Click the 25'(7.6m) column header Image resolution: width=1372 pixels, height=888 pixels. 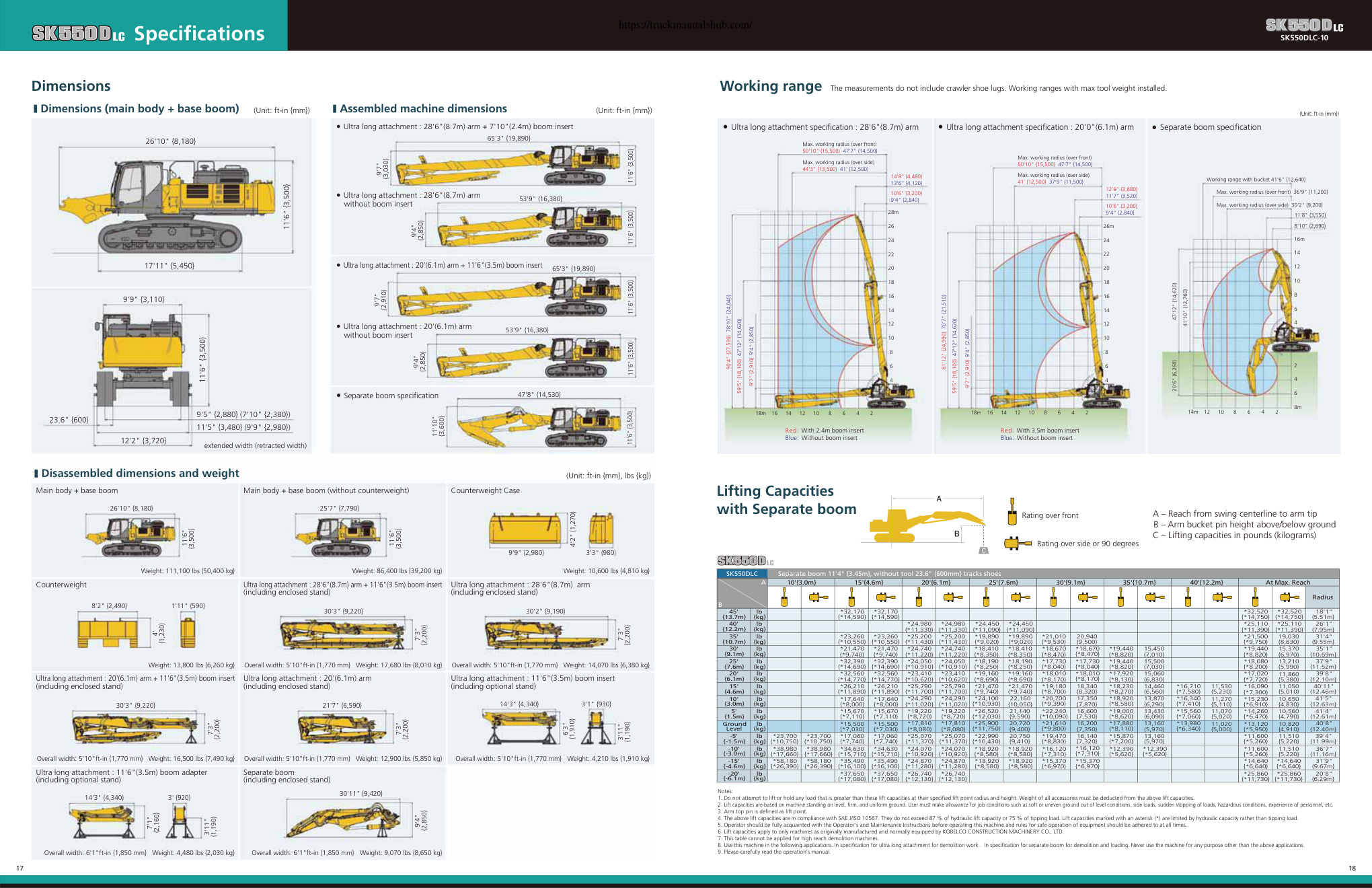coord(1003,583)
